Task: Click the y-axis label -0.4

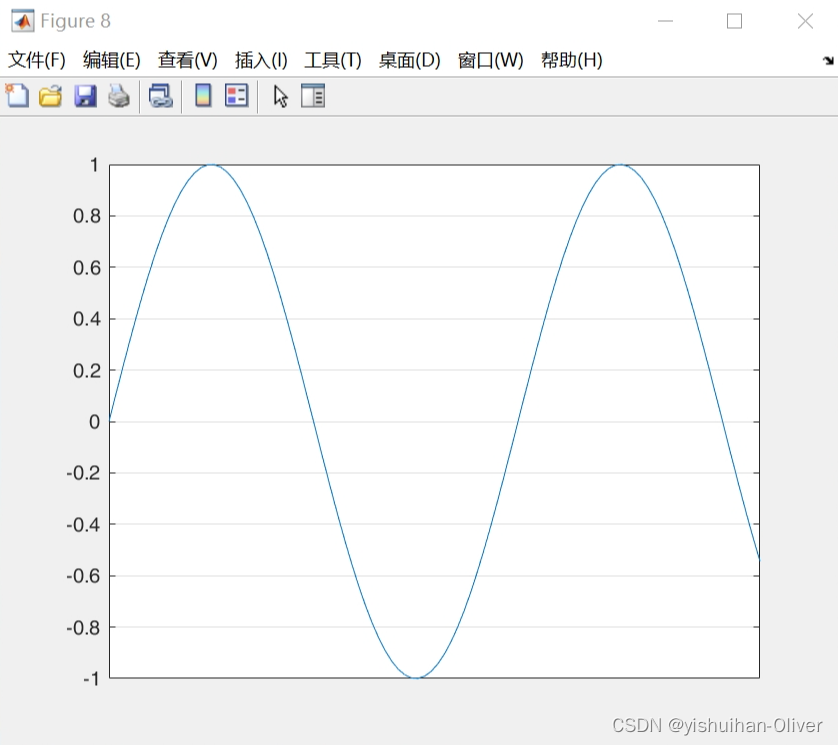Action: click(83, 525)
